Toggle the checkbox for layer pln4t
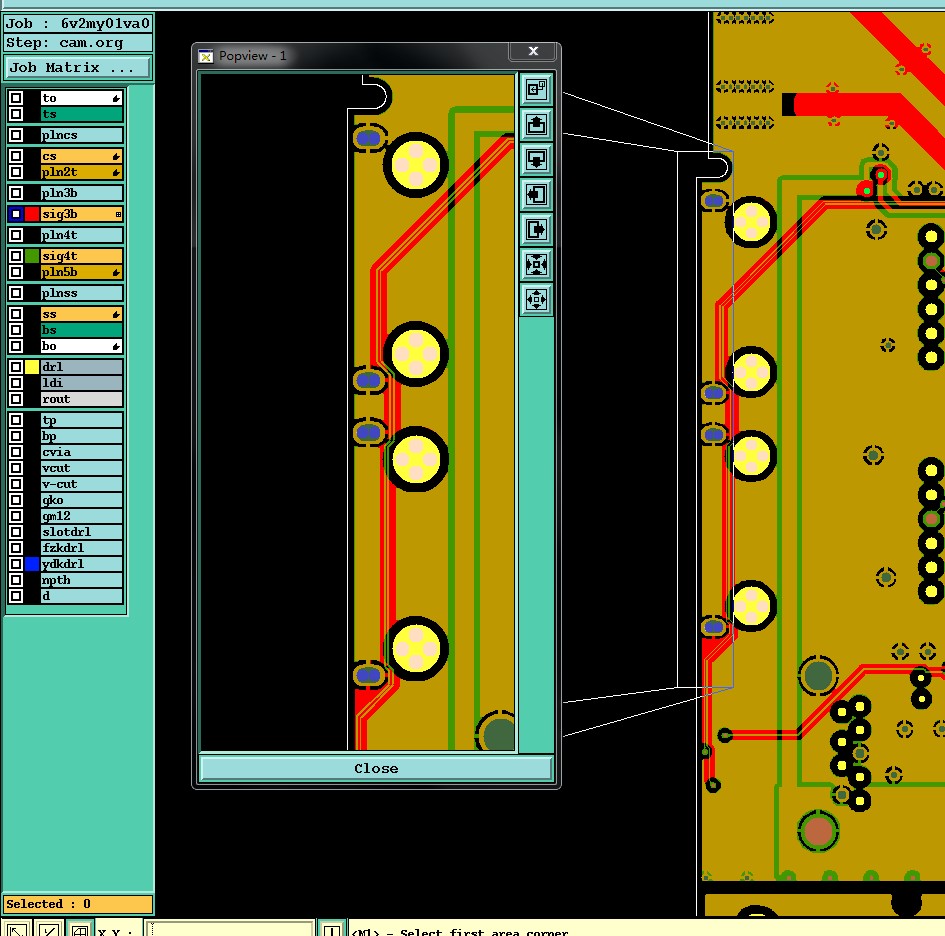 16,235
